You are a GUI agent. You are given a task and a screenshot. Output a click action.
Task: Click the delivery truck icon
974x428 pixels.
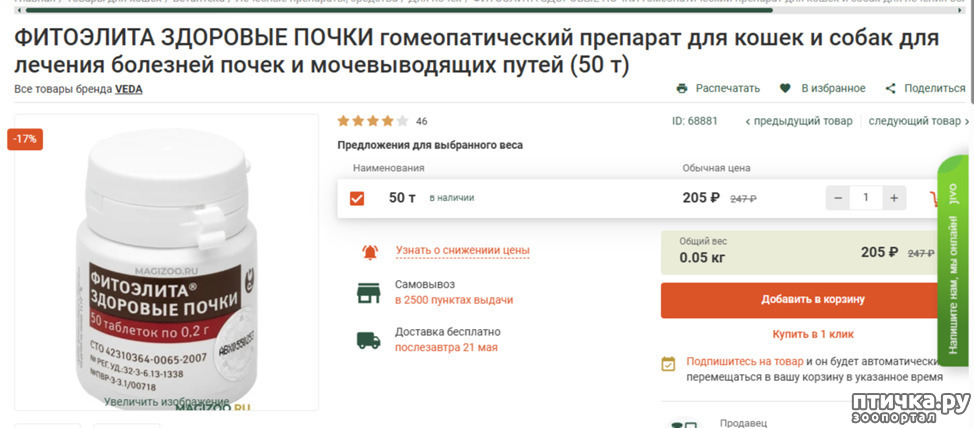(368, 340)
